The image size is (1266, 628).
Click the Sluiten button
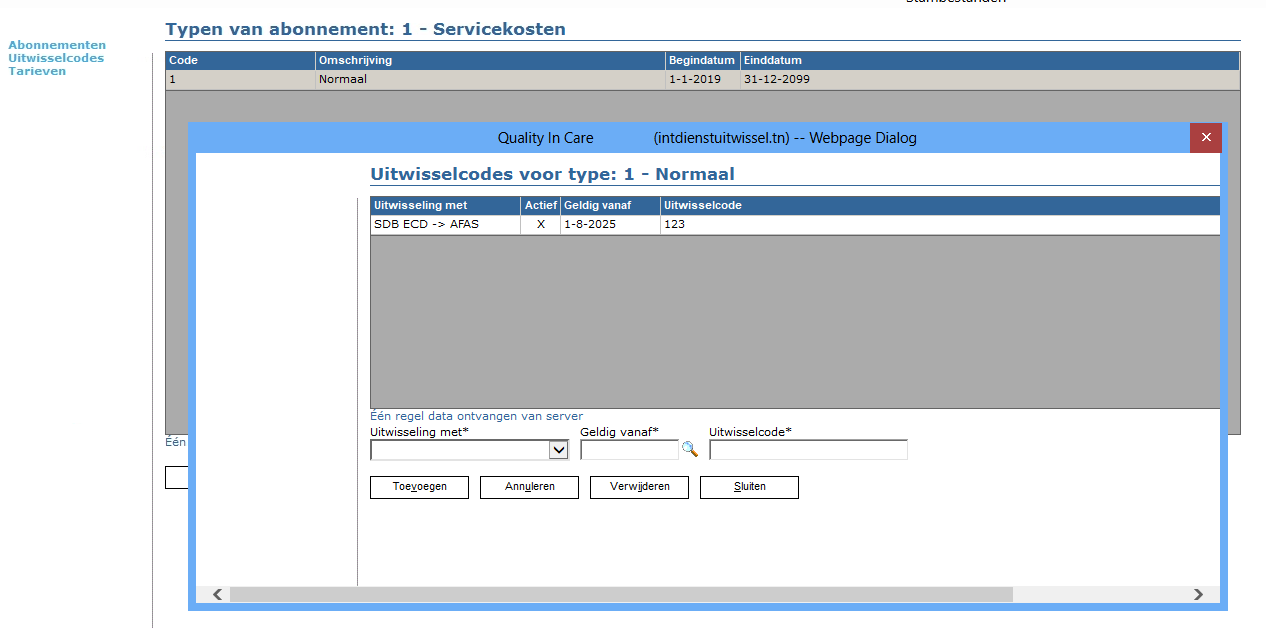click(x=749, y=487)
